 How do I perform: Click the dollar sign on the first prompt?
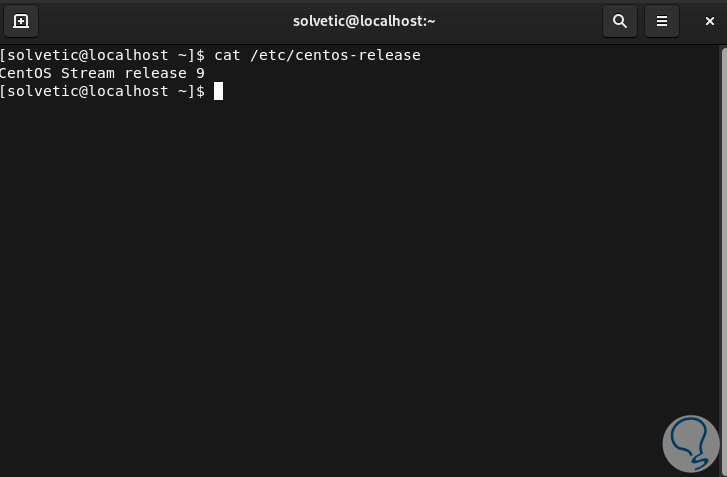click(x=200, y=55)
